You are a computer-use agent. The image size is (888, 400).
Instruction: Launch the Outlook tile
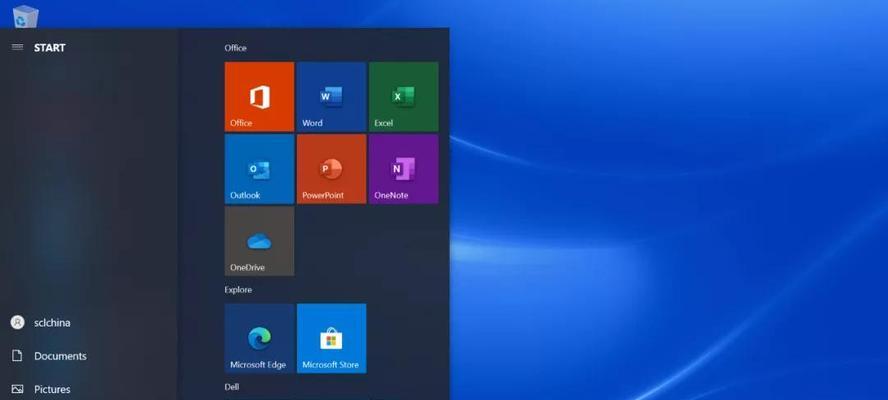259,169
